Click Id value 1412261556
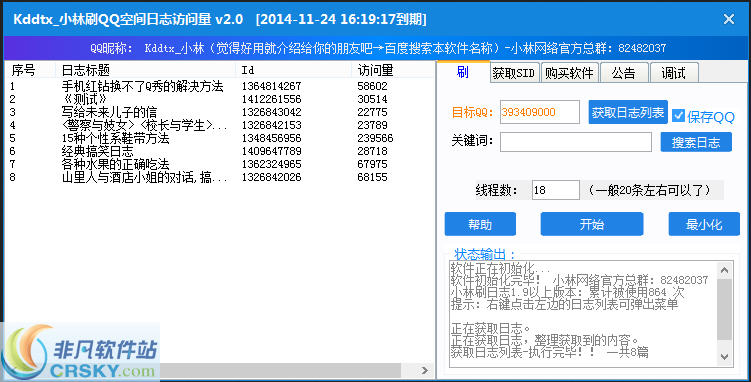 [271, 99]
